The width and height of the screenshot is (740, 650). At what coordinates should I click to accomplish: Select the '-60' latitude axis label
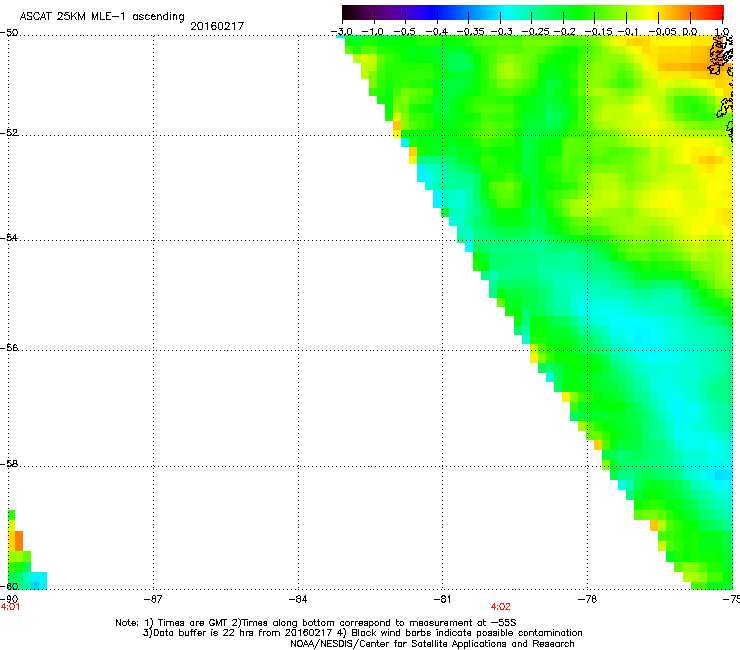(9, 586)
